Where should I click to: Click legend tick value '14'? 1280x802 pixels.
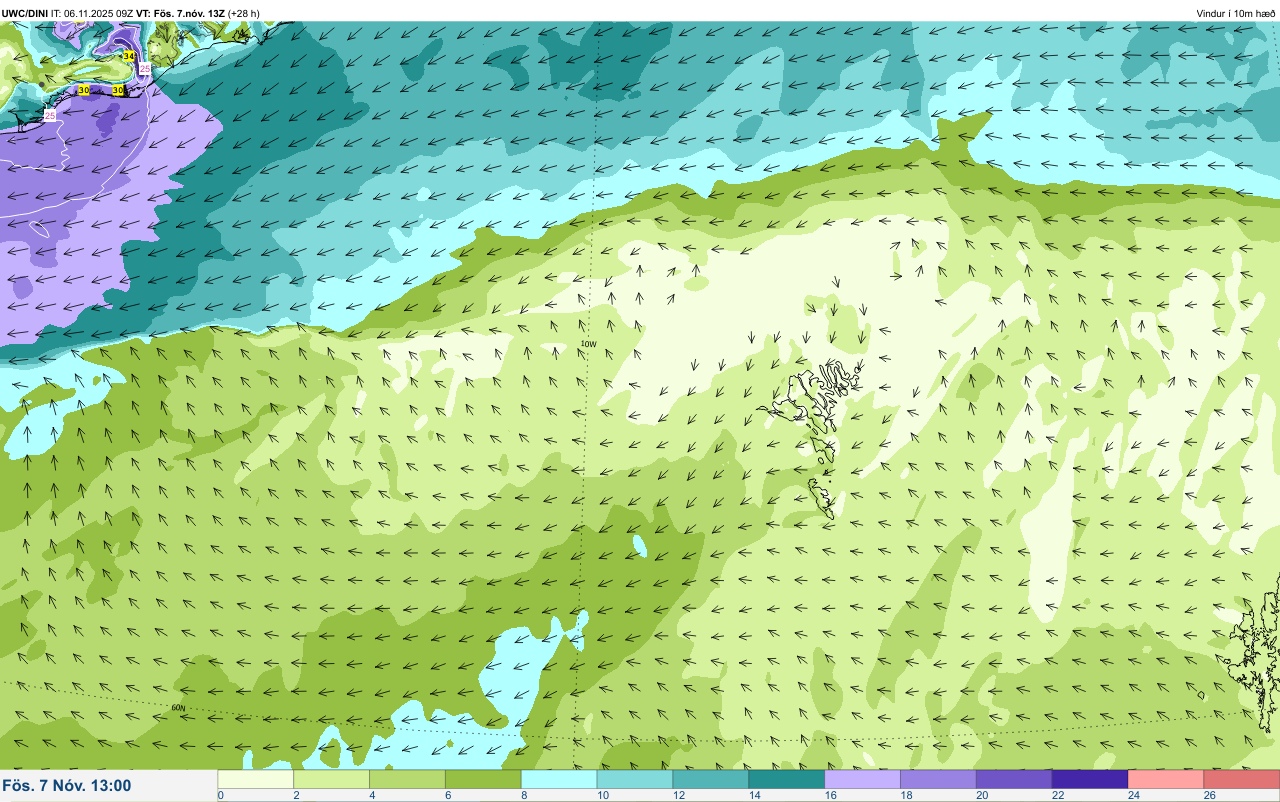755,795
